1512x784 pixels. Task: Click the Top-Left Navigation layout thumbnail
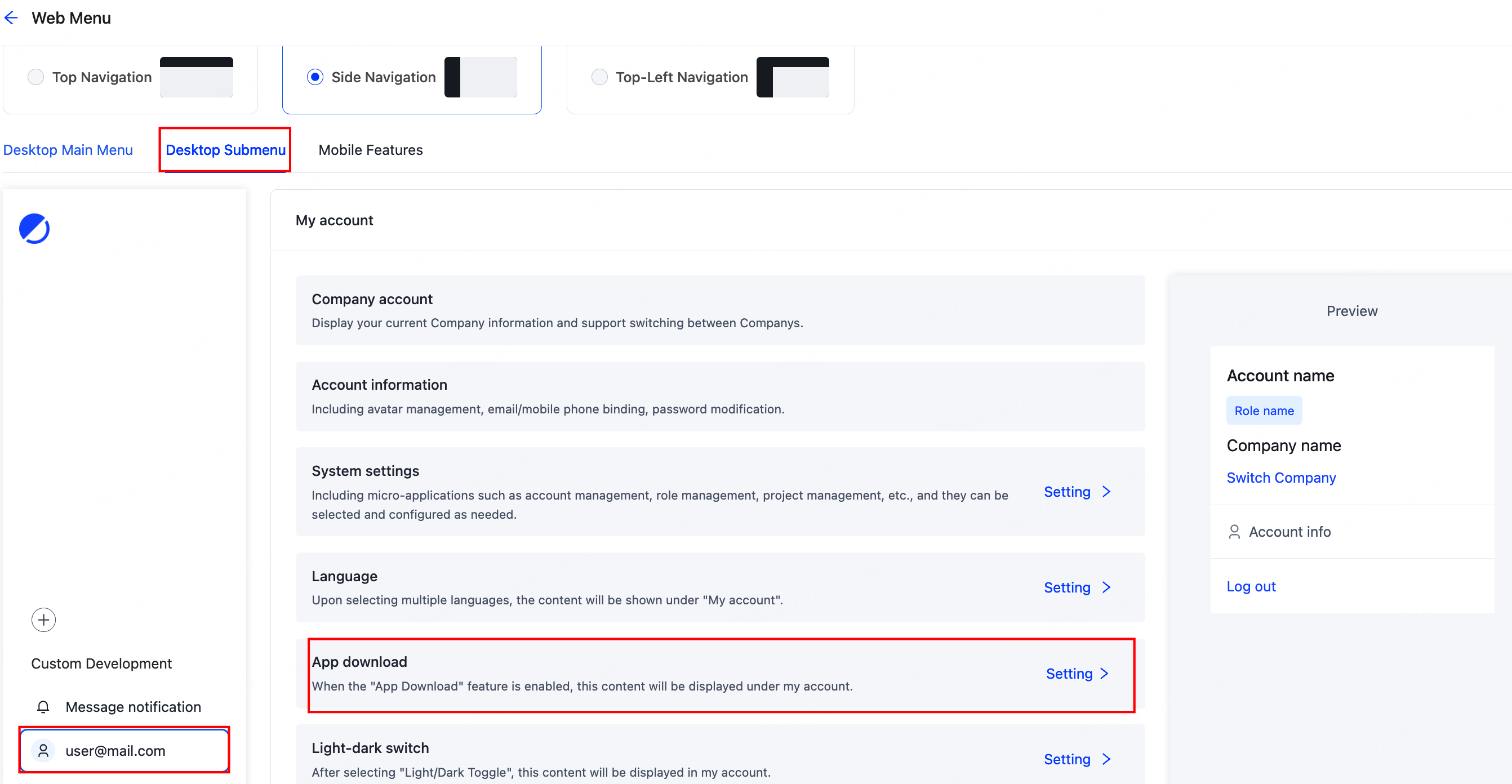pos(793,77)
